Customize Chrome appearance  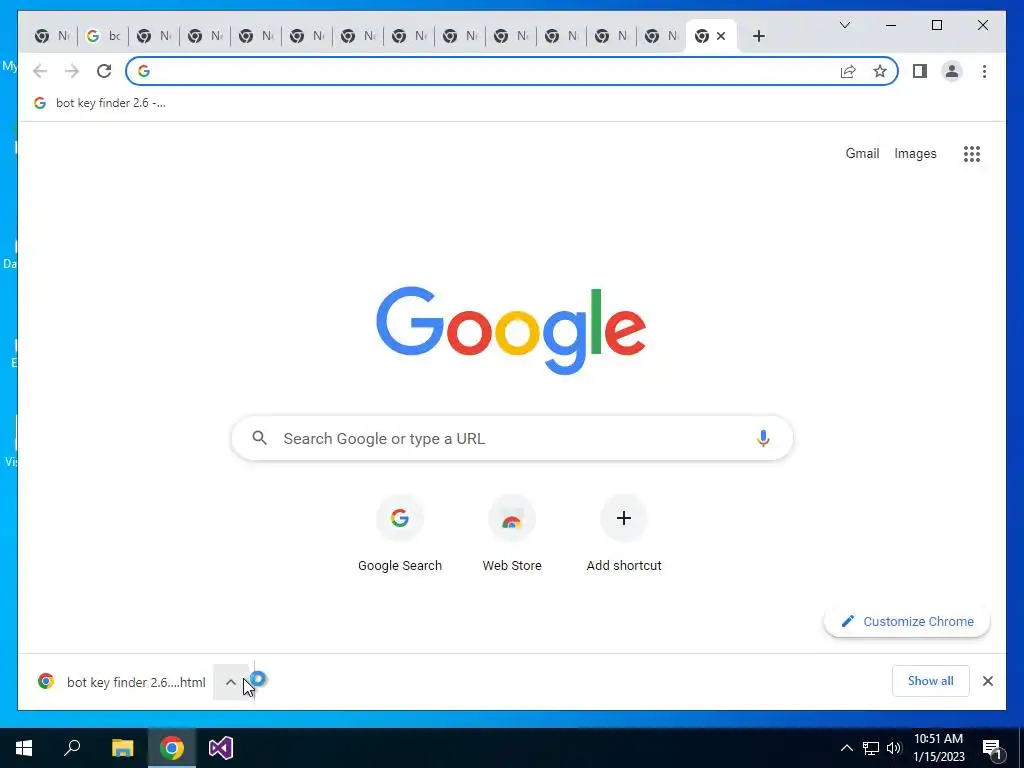pos(907,621)
